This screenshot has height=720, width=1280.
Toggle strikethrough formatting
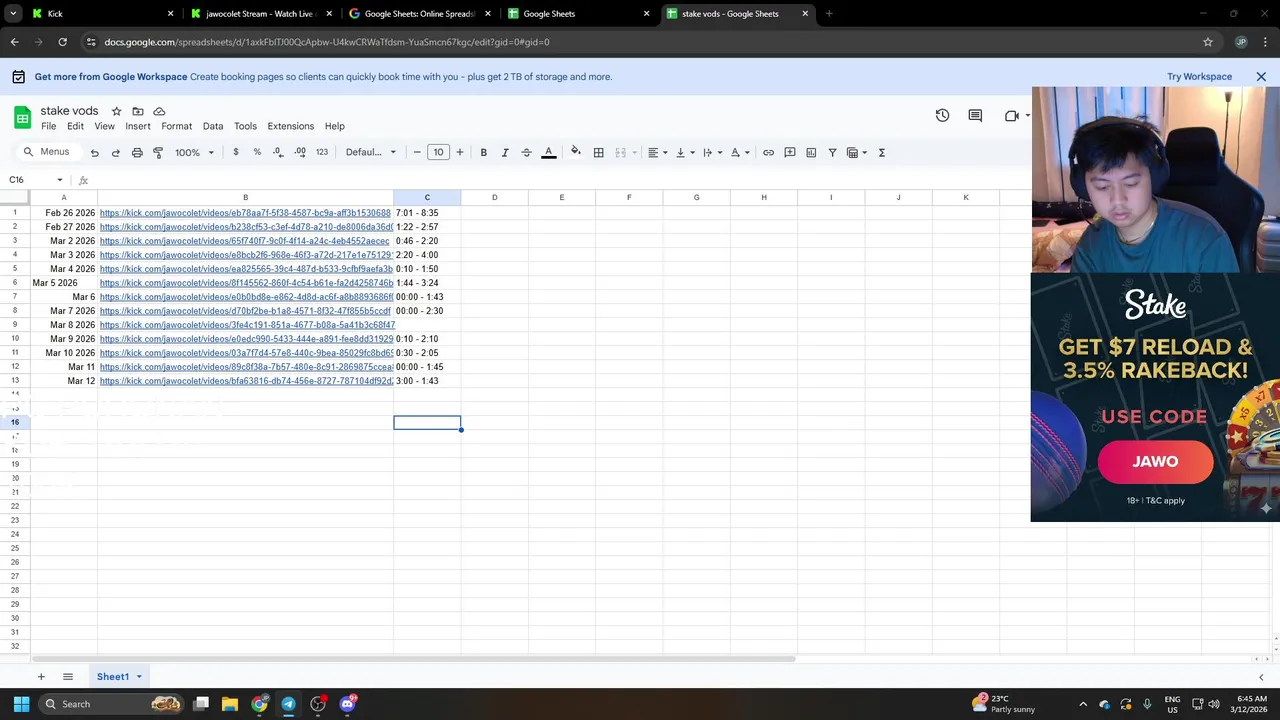(526, 153)
